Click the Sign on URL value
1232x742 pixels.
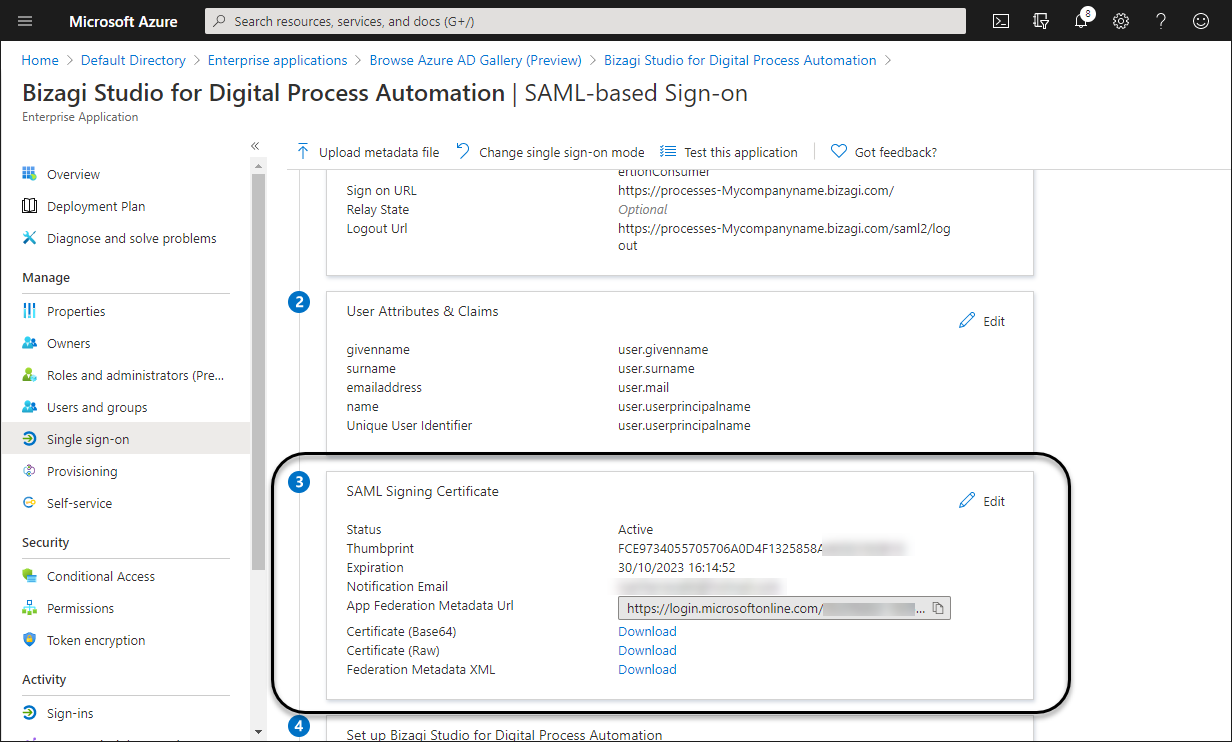point(755,191)
